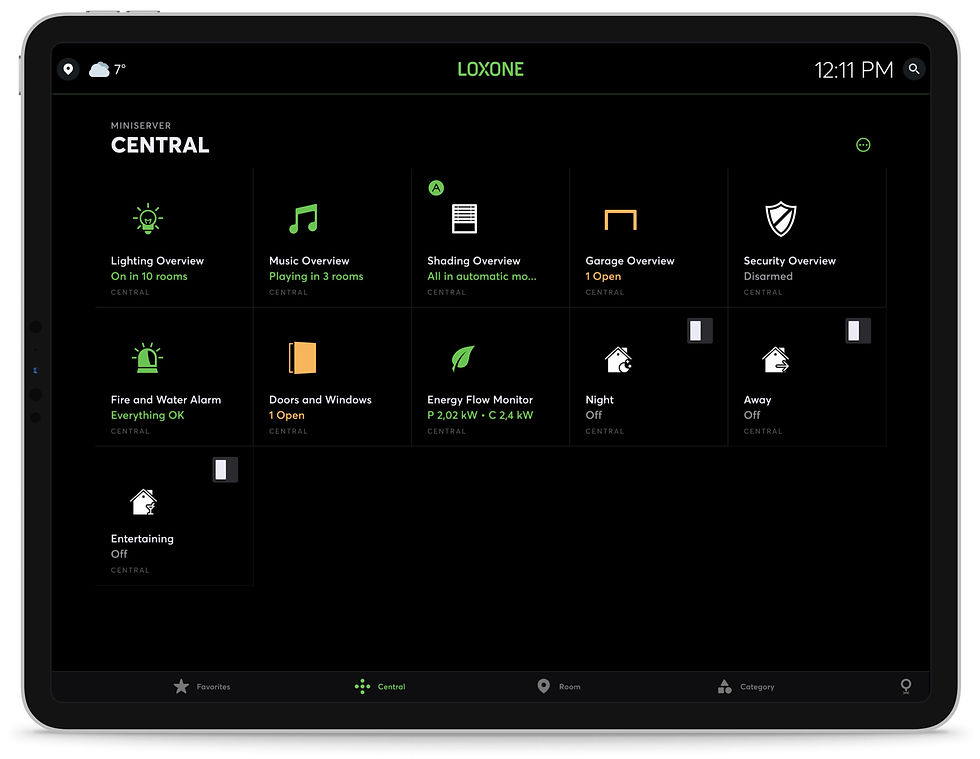Click the lightbulb icon in bottom bar
The height and width of the screenshot is (759, 980).
pyautogui.click(x=906, y=686)
